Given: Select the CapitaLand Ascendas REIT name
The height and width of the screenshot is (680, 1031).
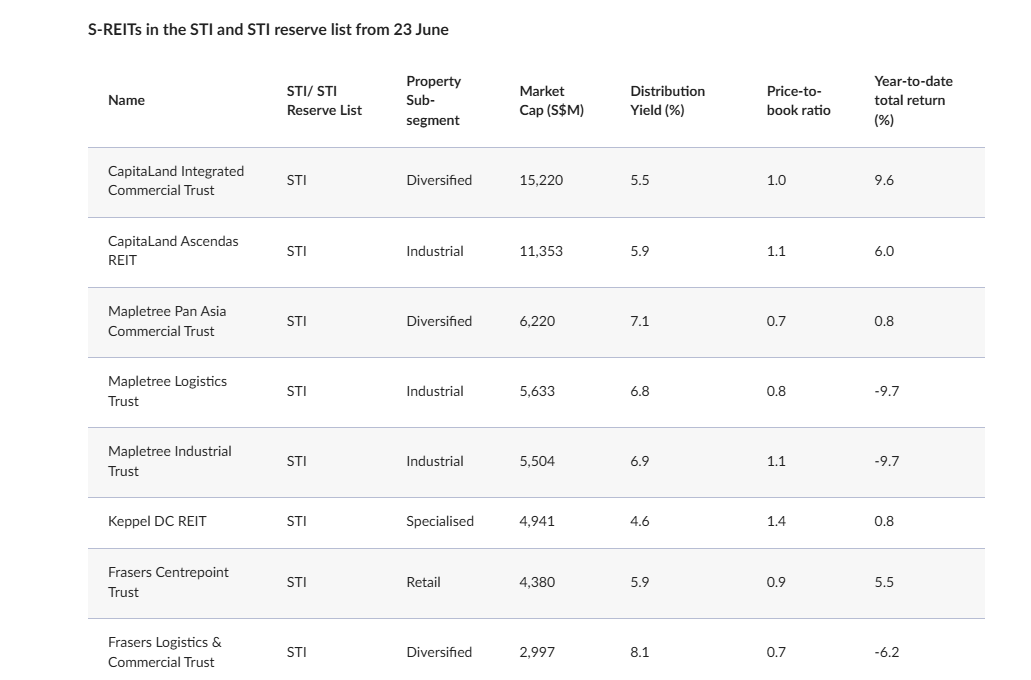Looking at the screenshot, I should click(x=173, y=251).
